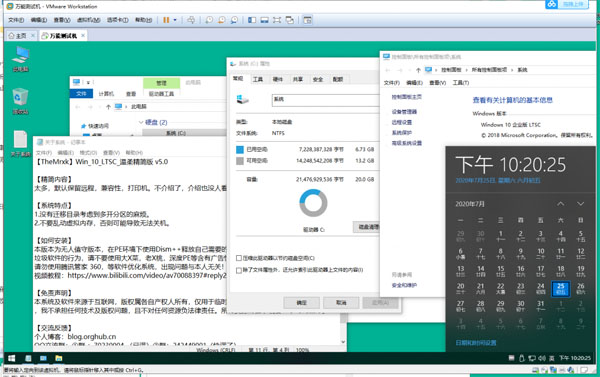Open the snapshot manager toolbar icon
600x377 pixels.
click(234, 20)
